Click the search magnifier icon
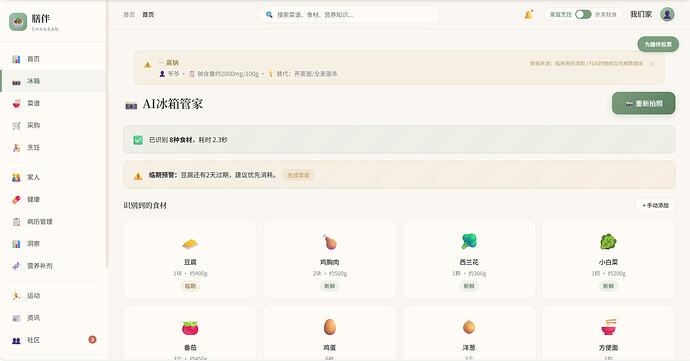 (269, 15)
